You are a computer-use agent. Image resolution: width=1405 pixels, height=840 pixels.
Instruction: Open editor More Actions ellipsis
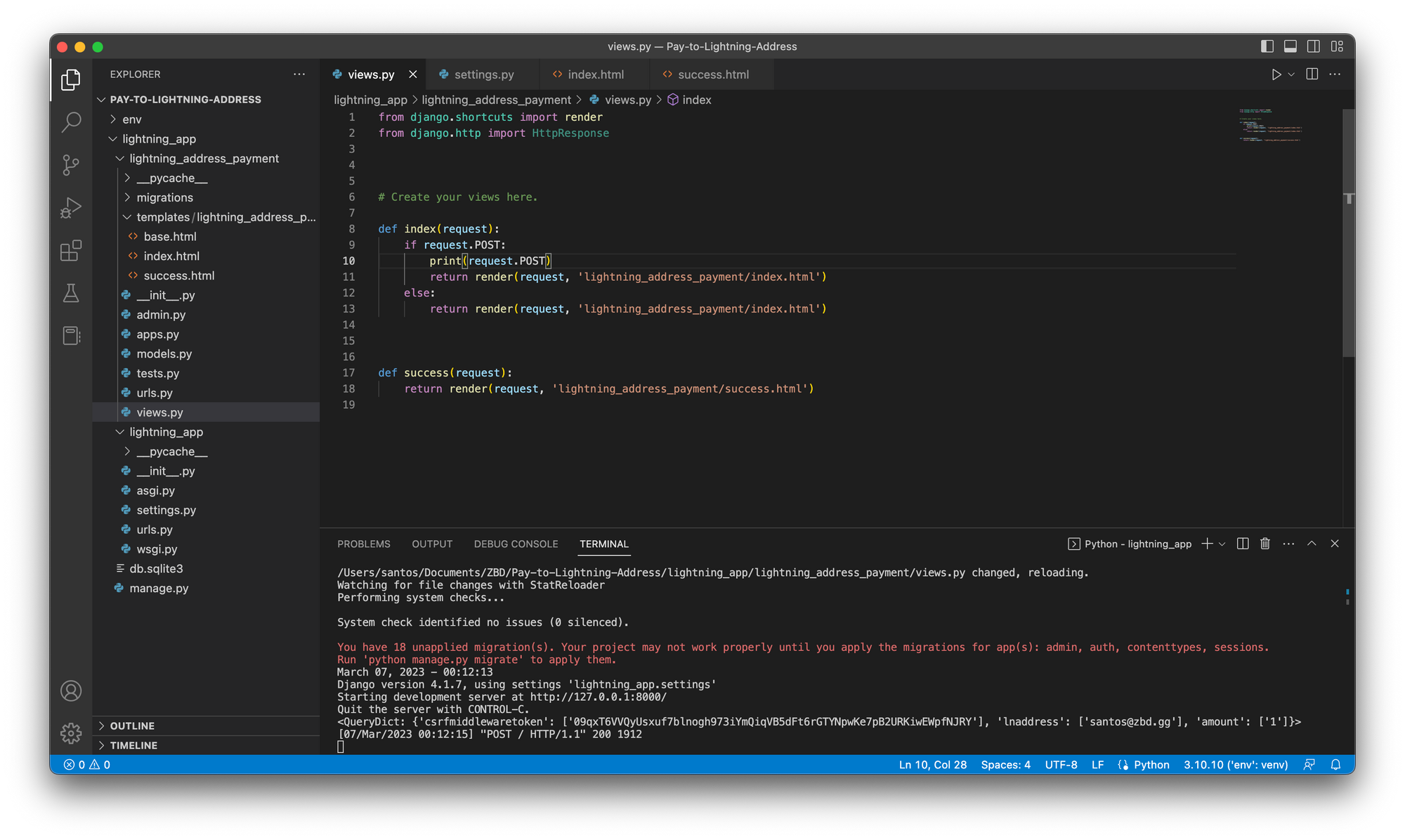(1335, 74)
